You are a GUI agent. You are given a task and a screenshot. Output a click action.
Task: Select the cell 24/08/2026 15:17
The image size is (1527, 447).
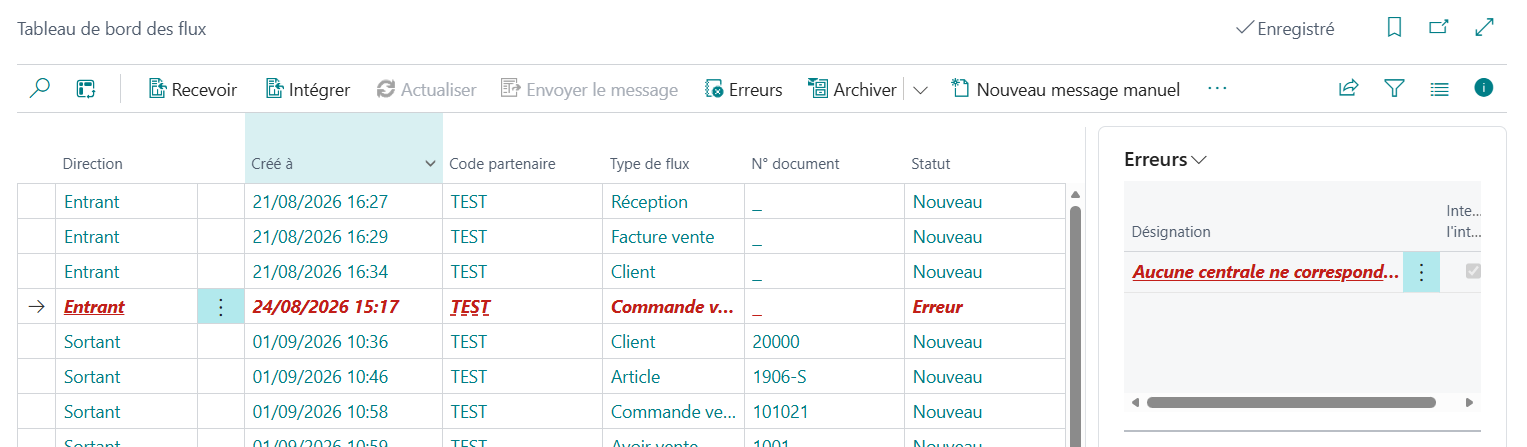[343, 307]
